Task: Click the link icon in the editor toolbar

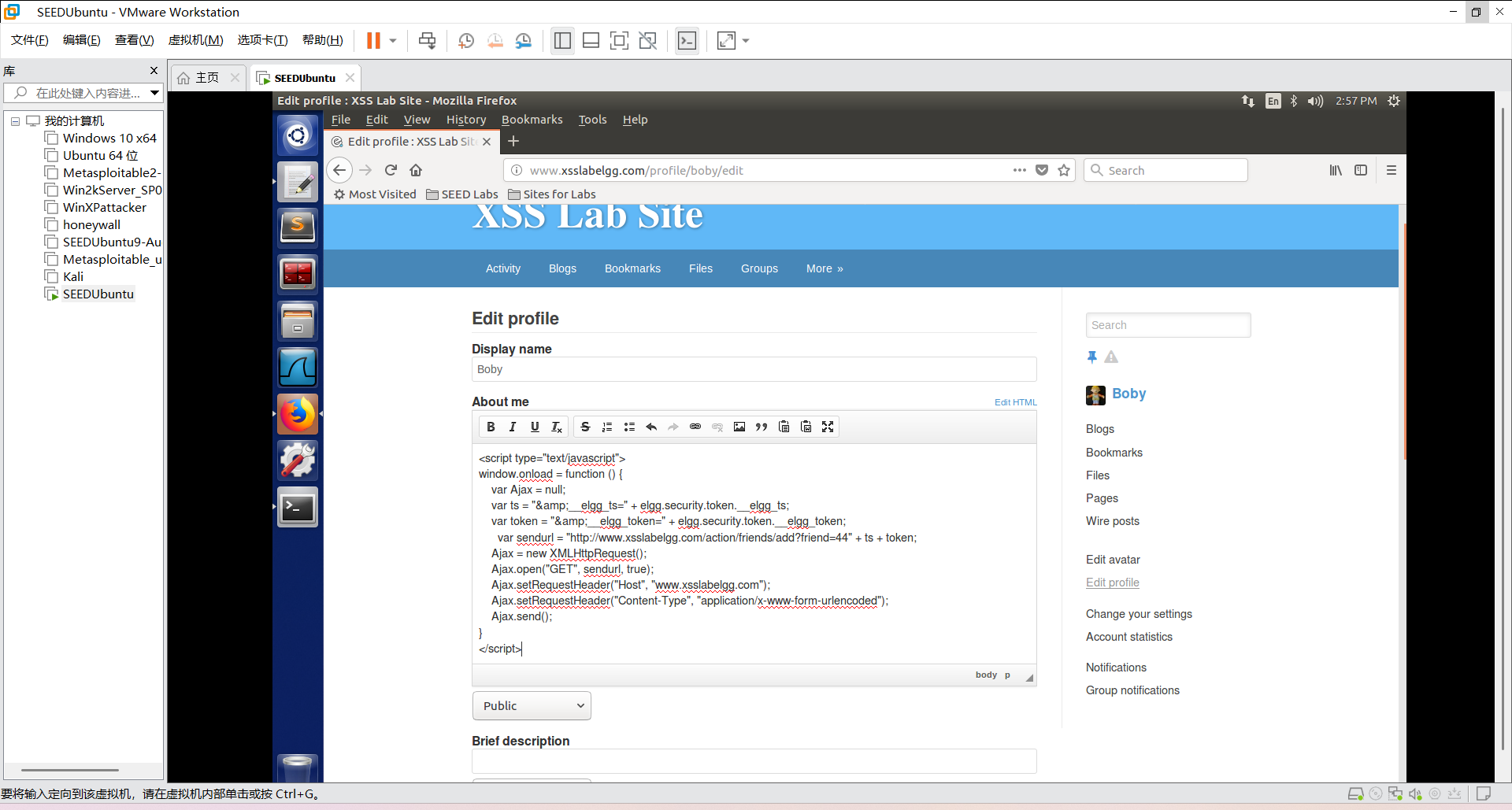Action: (695, 427)
